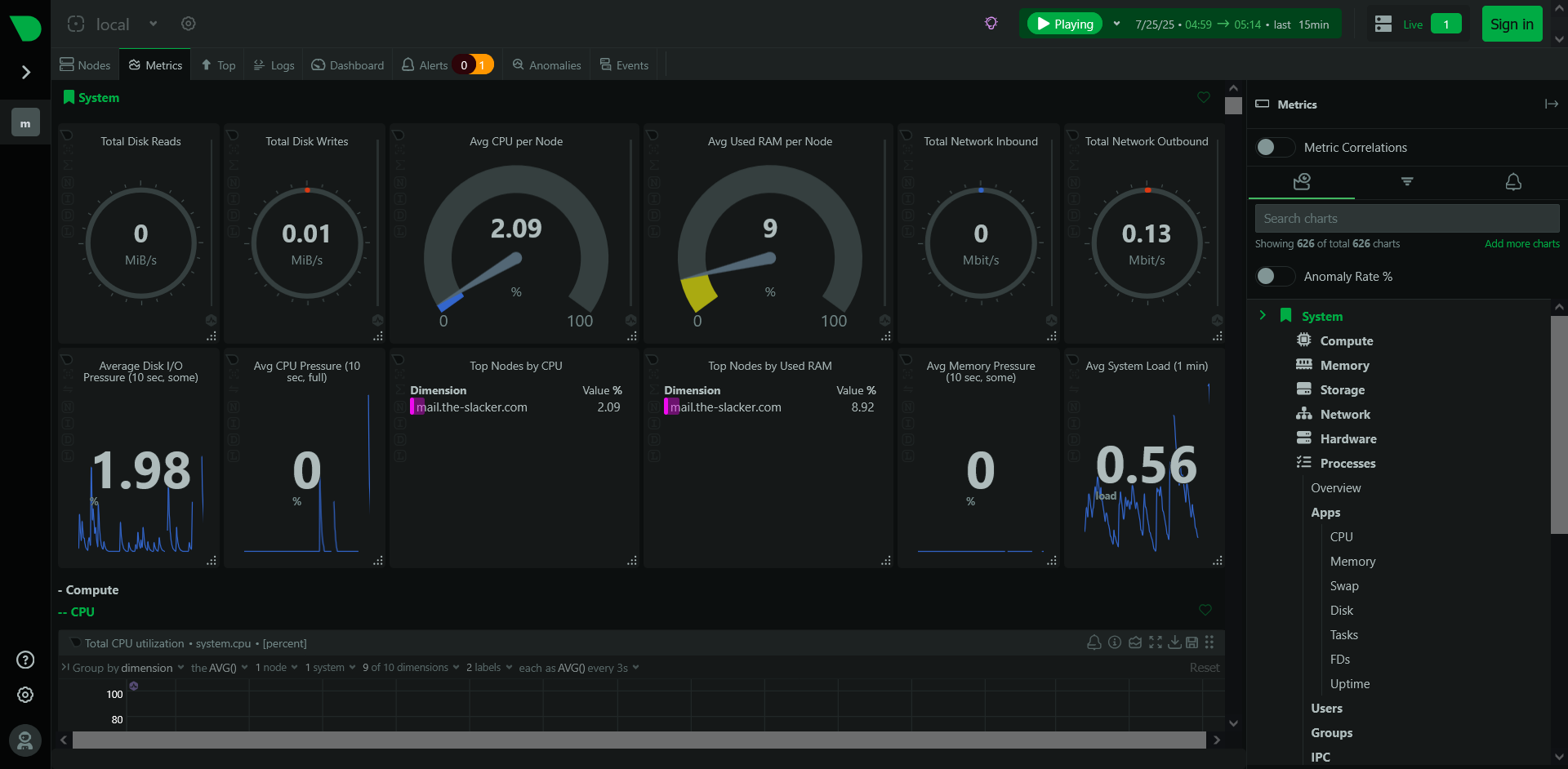The width and height of the screenshot is (1568, 769).
Task: Toggle the favorite heart for System section
Action: tap(1203, 97)
